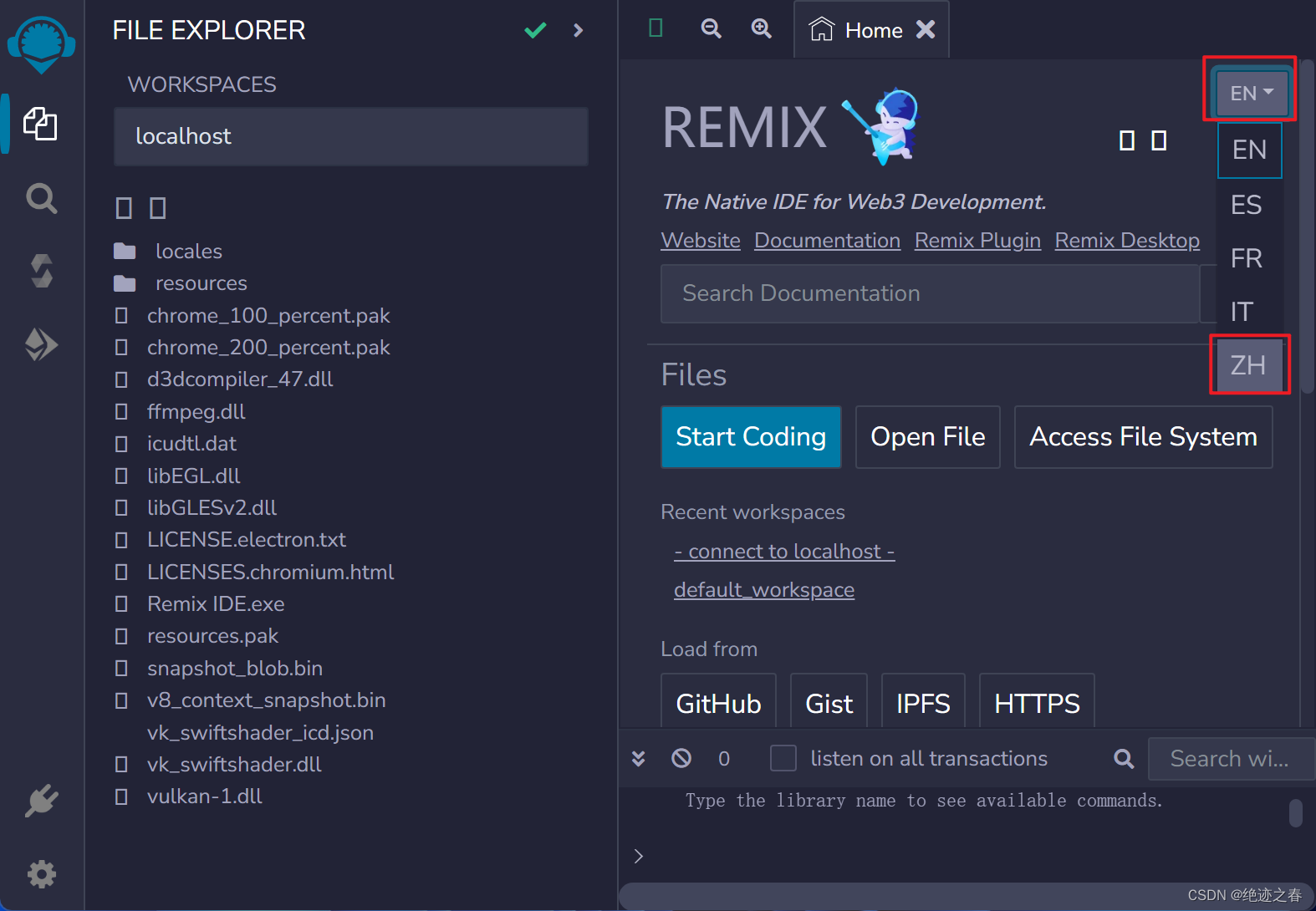Screen dimensions: 1316x911
Task: Click the zoom in magnifier icon
Action: pos(761,28)
